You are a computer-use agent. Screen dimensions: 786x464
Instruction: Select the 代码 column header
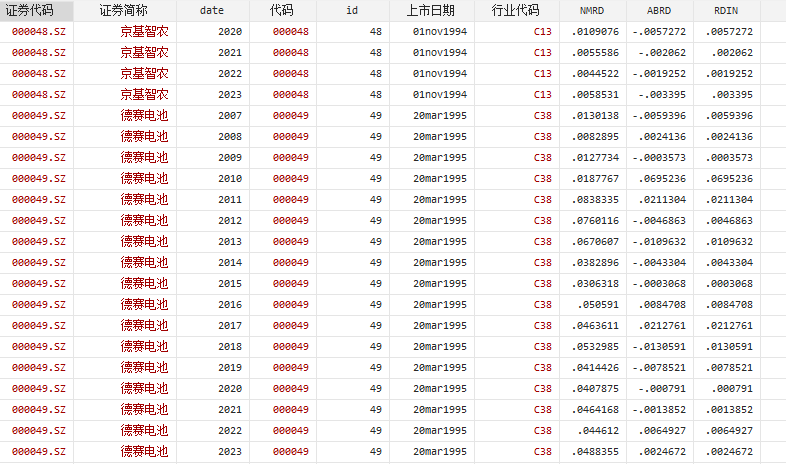(282, 11)
